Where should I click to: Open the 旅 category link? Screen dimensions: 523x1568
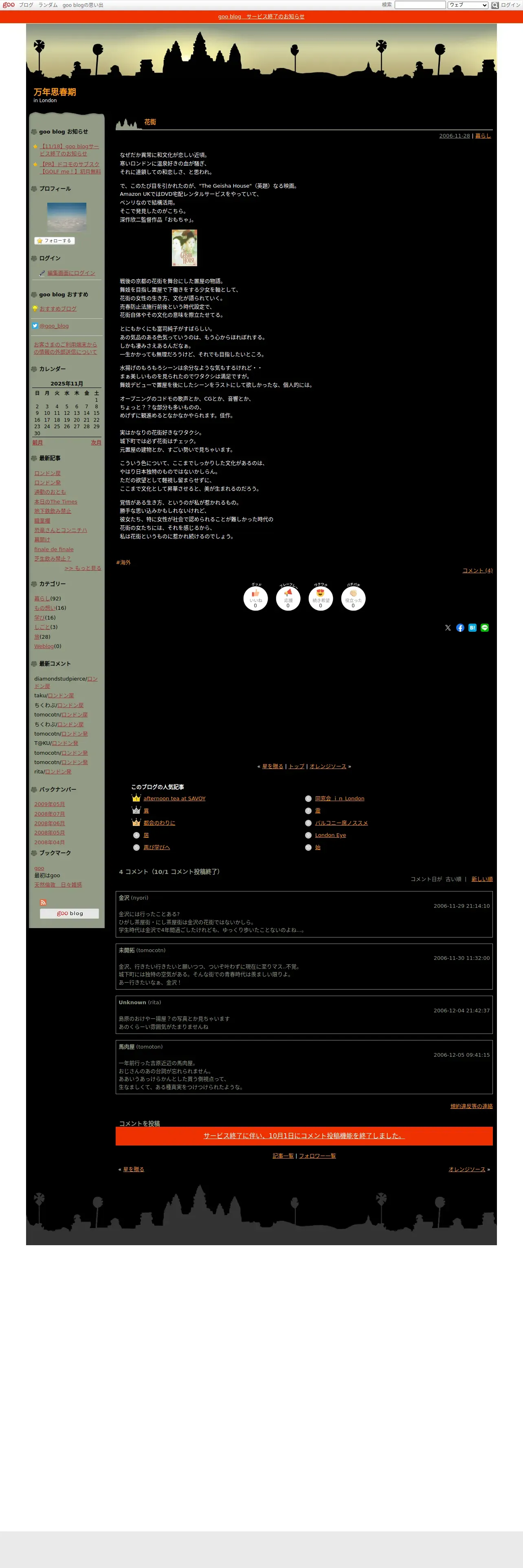[x=37, y=637]
